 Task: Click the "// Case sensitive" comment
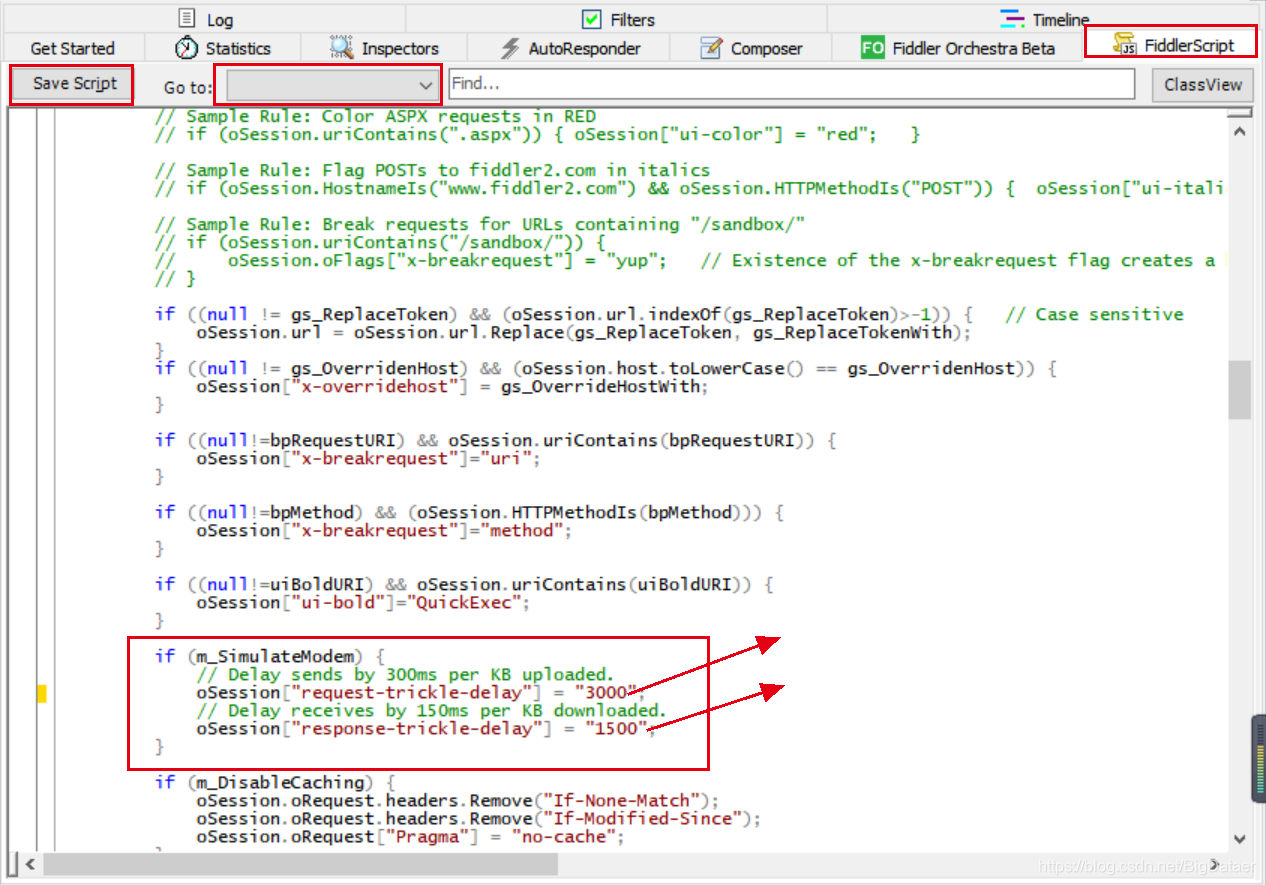click(x=1094, y=314)
